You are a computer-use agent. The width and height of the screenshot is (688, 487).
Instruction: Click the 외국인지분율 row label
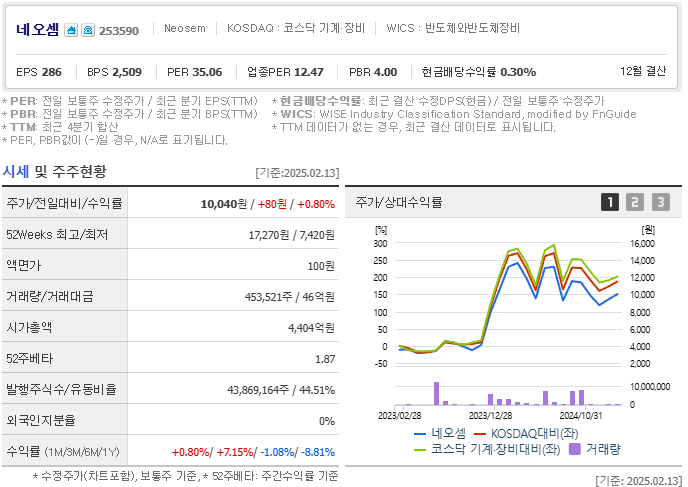pyautogui.click(x=41, y=420)
